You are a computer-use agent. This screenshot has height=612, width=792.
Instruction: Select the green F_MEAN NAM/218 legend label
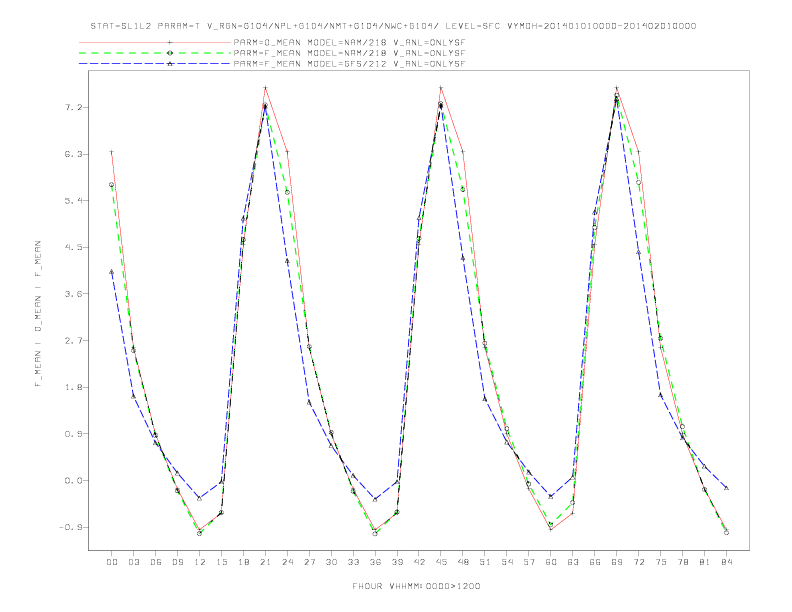pyautogui.click(x=350, y=53)
